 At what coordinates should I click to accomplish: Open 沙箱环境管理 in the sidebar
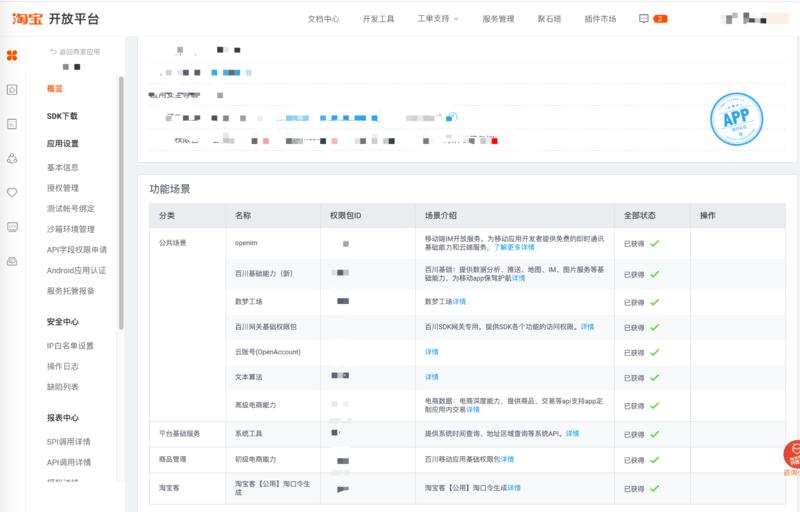tap(70, 229)
